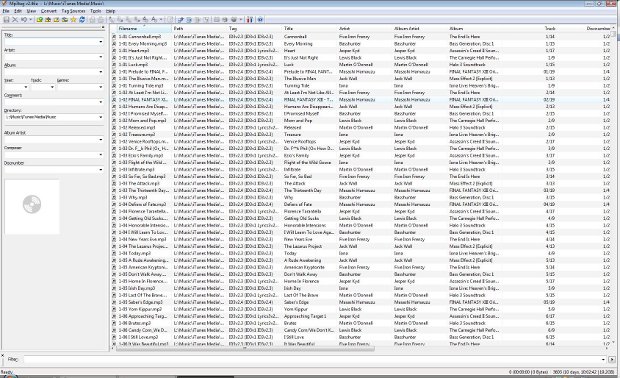620x378 pixels.
Task: Click the Save tag toolbar icon
Action: [x=6, y=19]
